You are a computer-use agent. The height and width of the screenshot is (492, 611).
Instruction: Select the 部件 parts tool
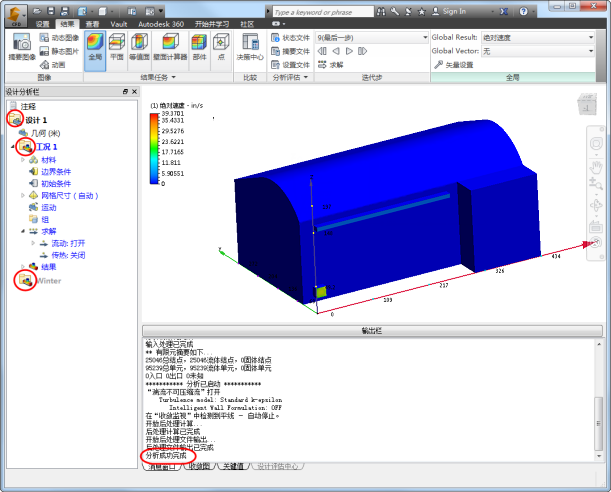pyautogui.click(x=199, y=48)
